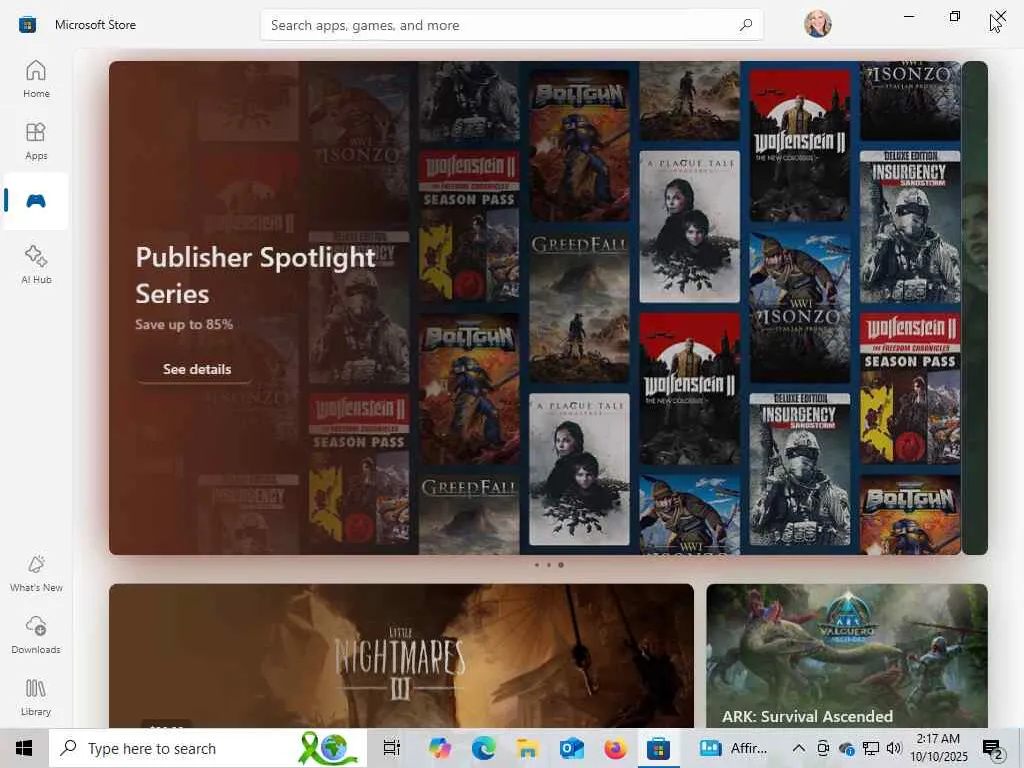
Task: Open the Downloads page
Action: 36,635
